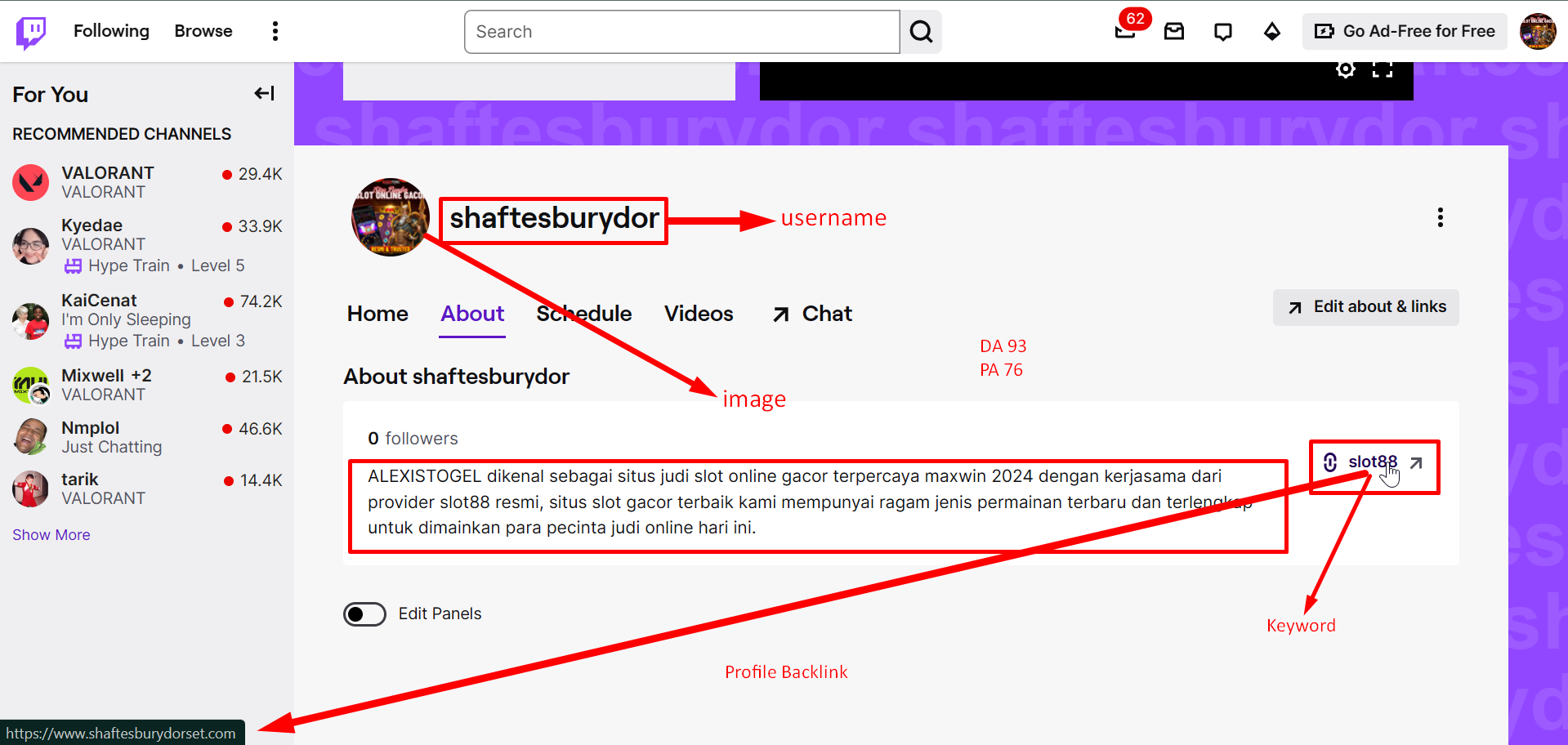Screen dimensions: 1568x745
Task: Click the Get Bits diamond icon
Action: click(x=1272, y=31)
